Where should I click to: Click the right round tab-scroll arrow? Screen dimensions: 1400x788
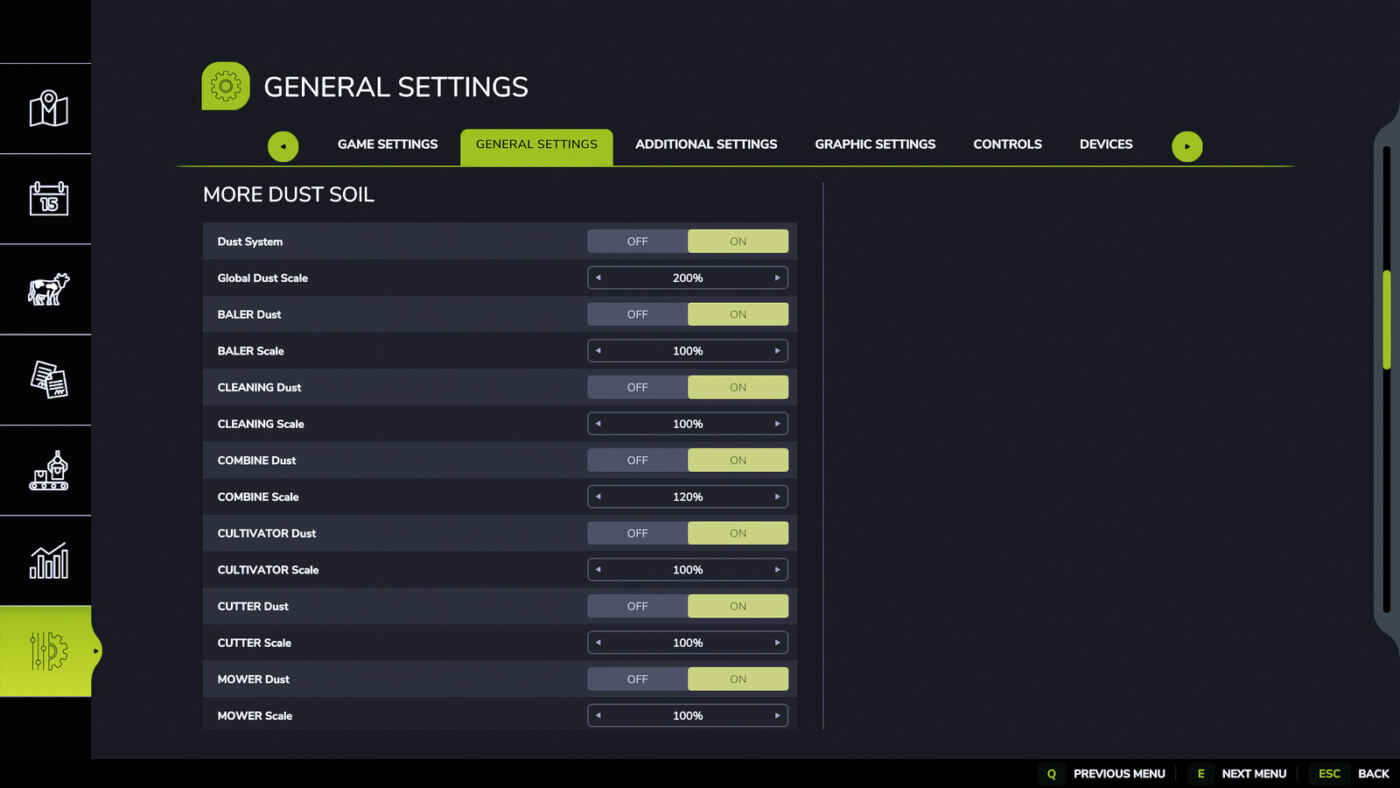pyautogui.click(x=1187, y=146)
